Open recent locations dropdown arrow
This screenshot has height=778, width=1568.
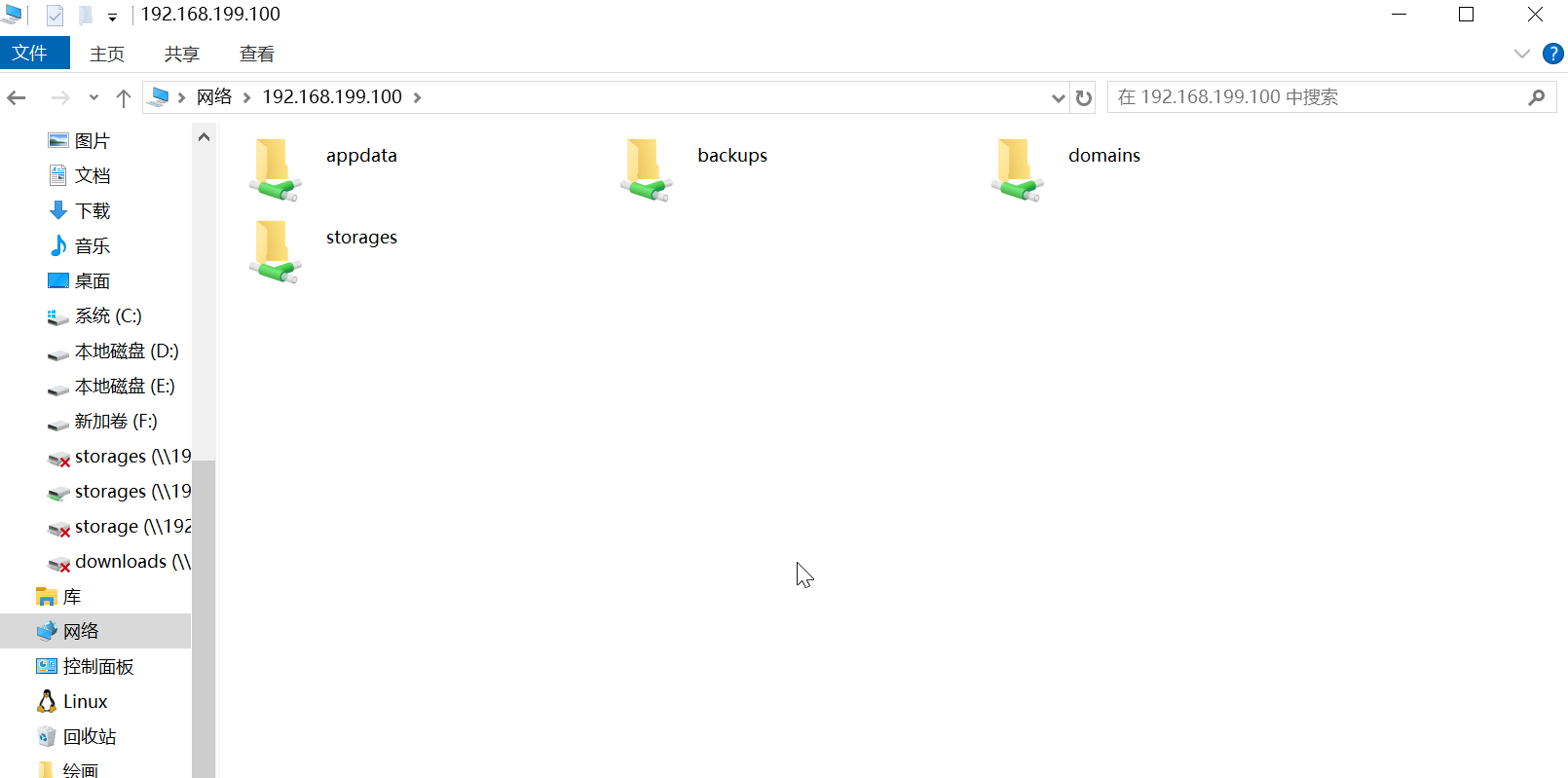click(93, 97)
